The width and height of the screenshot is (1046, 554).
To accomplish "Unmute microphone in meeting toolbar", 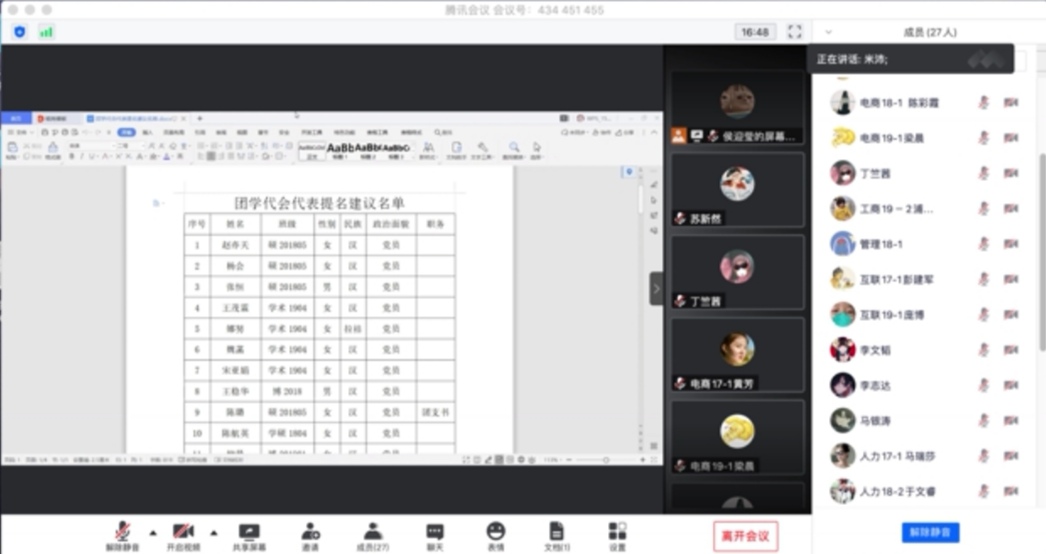I will [122, 536].
